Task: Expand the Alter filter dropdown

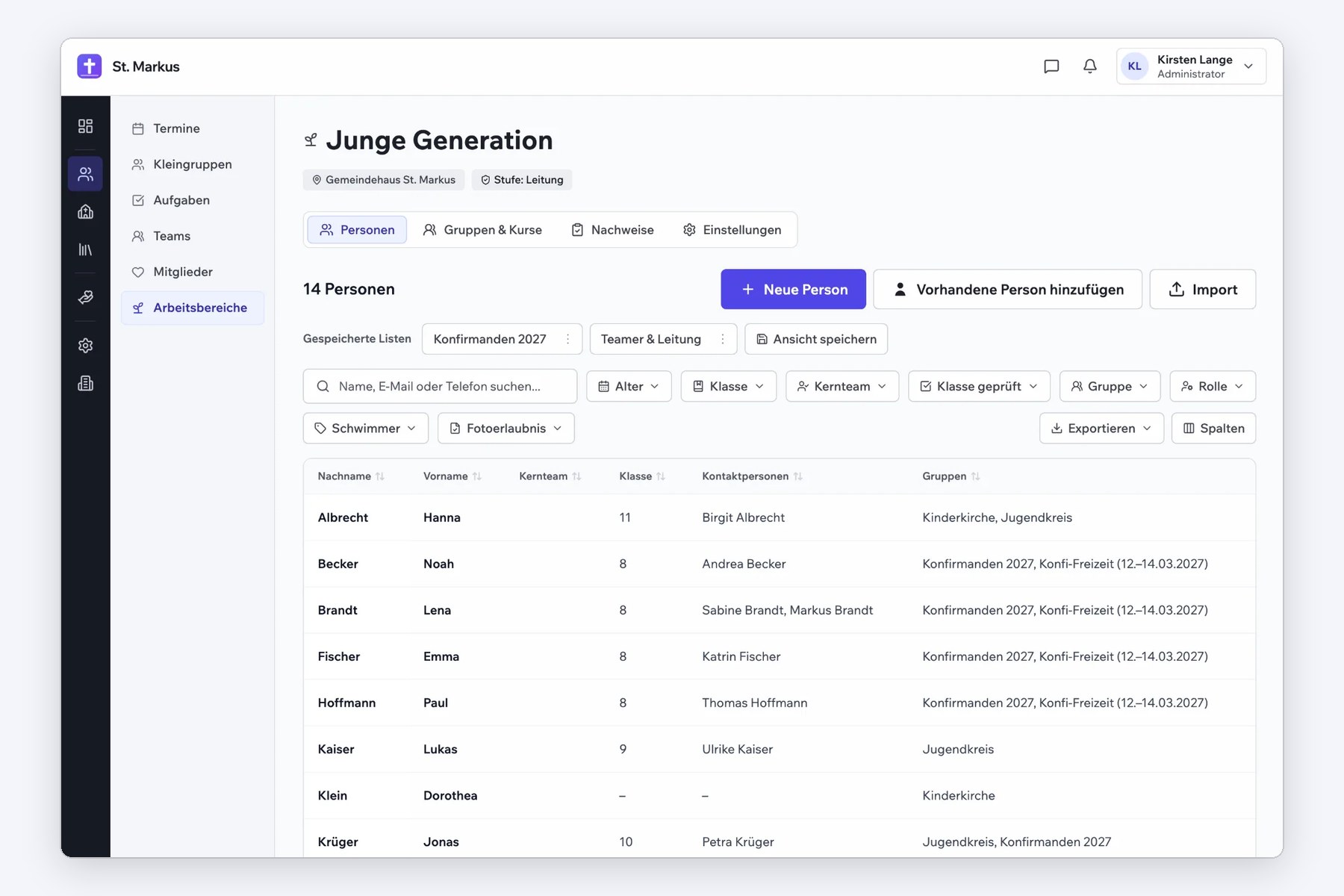Action: point(629,386)
